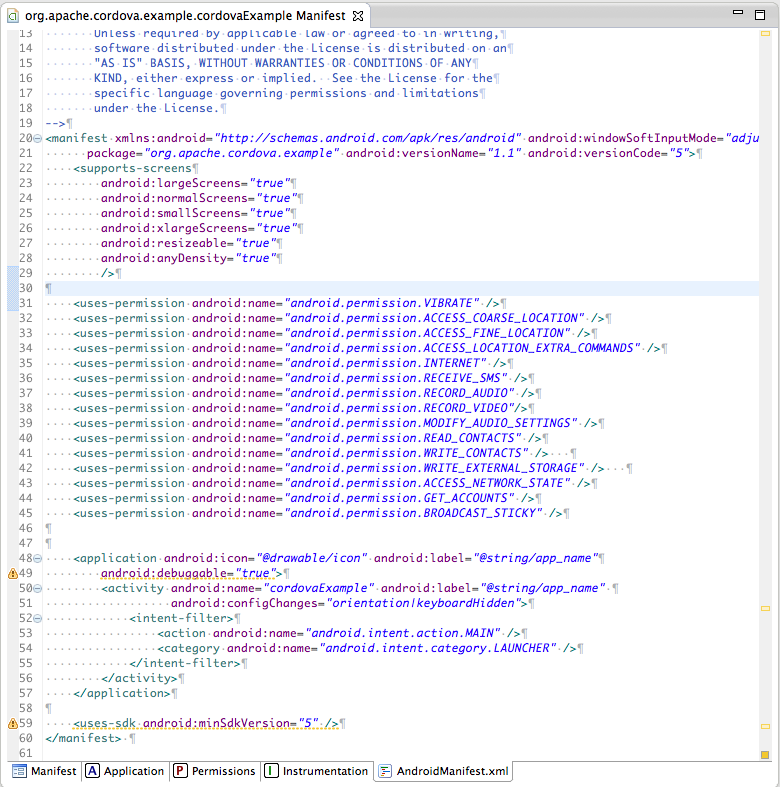Maximize the editor pane
The height and width of the screenshot is (787, 780).
coord(762,14)
